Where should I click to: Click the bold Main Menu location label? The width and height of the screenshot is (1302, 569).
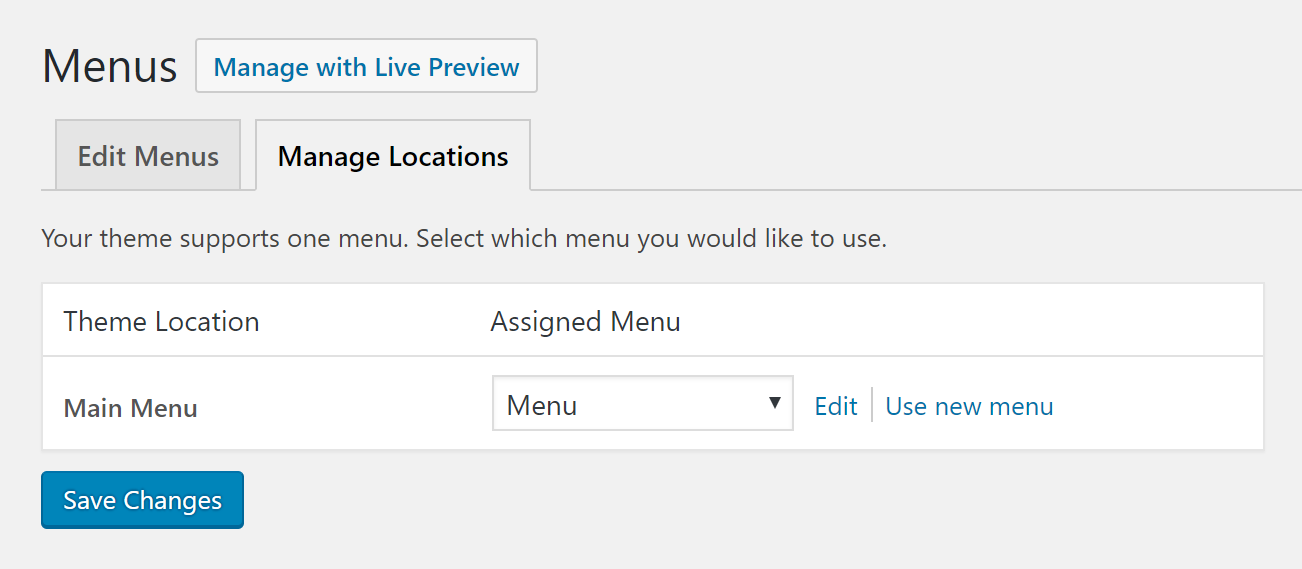tap(130, 408)
